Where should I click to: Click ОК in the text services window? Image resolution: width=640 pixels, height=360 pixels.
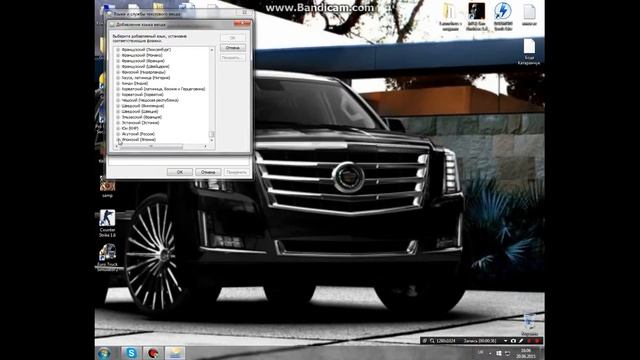pos(180,172)
